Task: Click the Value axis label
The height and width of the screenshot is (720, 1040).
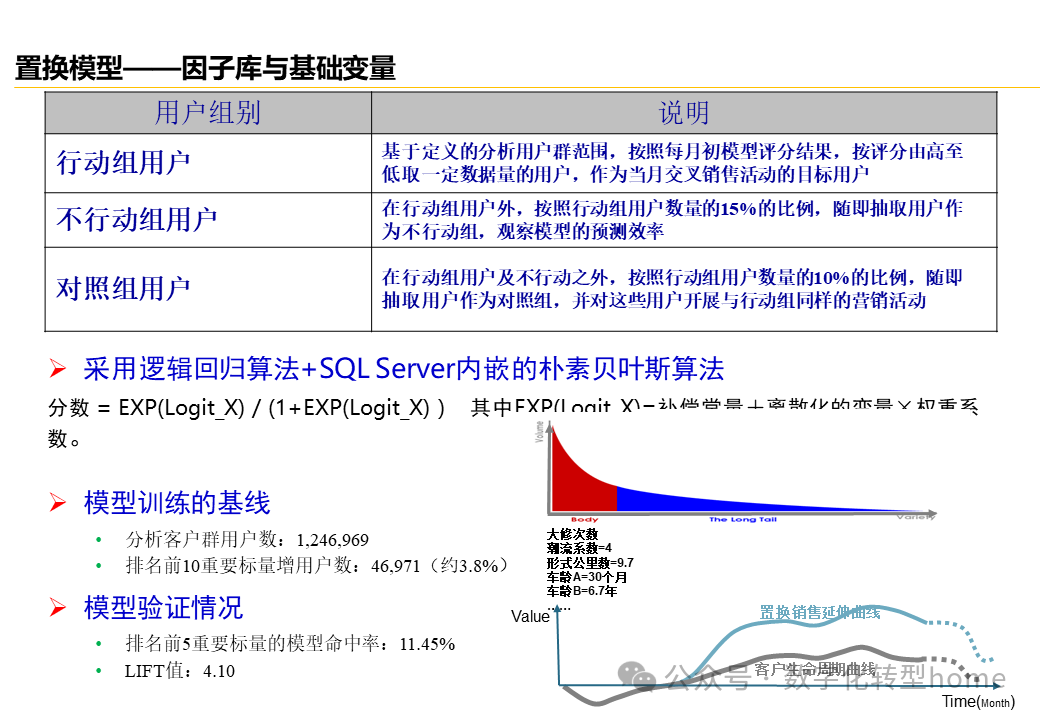Action: click(x=530, y=617)
